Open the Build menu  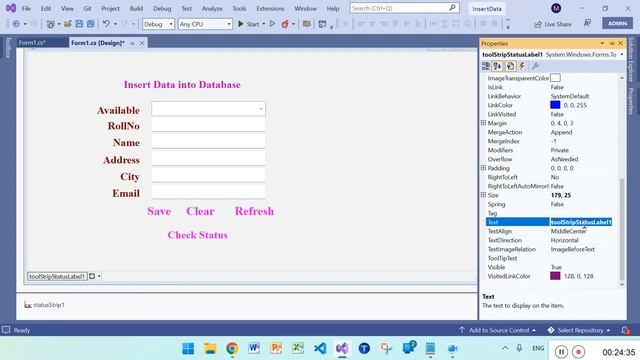[136, 8]
